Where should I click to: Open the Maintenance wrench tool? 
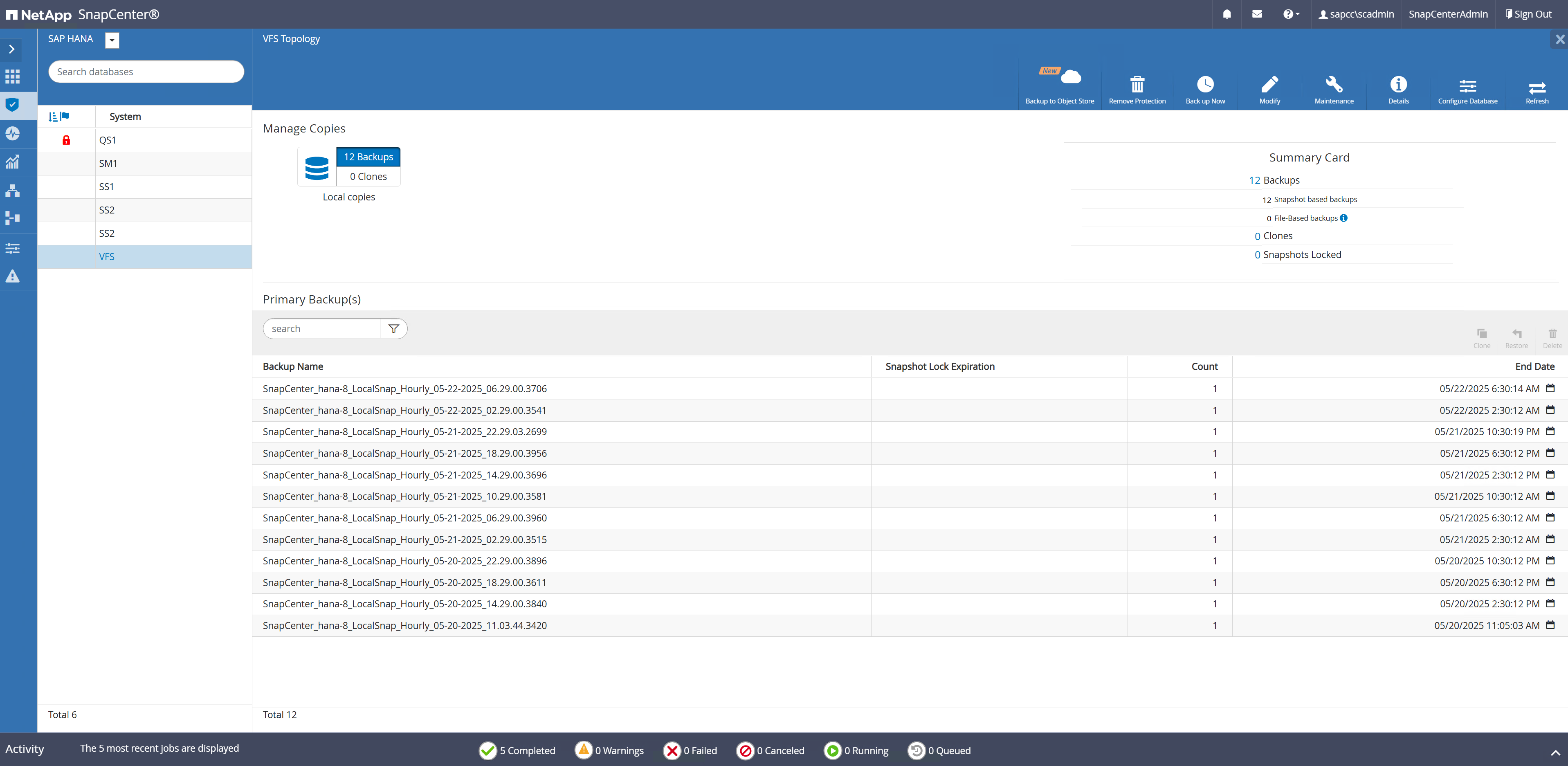(1333, 85)
